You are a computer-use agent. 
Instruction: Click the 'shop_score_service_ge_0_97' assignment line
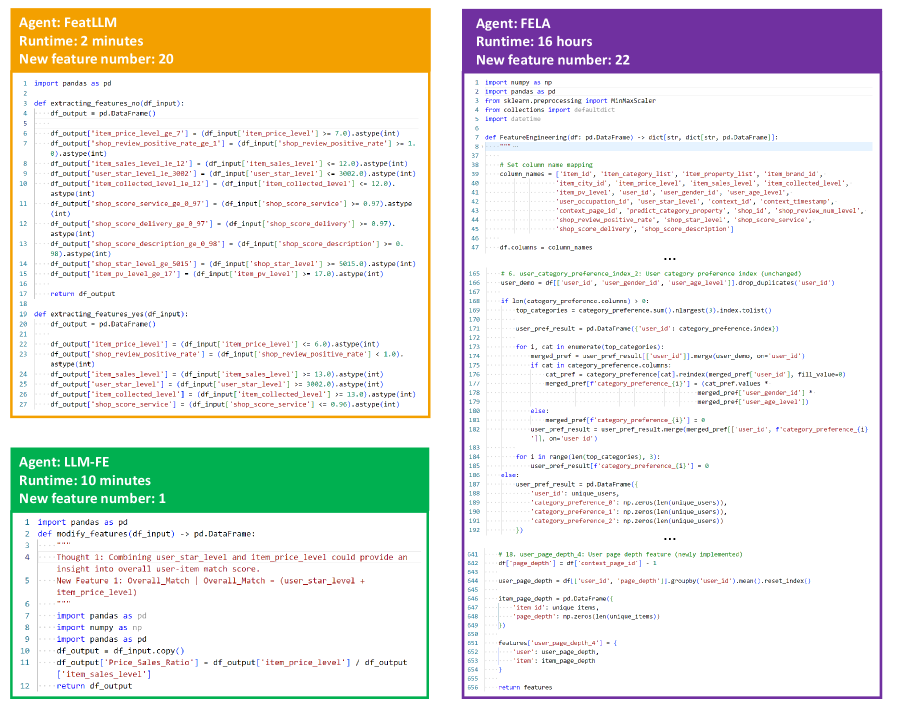click(x=231, y=208)
